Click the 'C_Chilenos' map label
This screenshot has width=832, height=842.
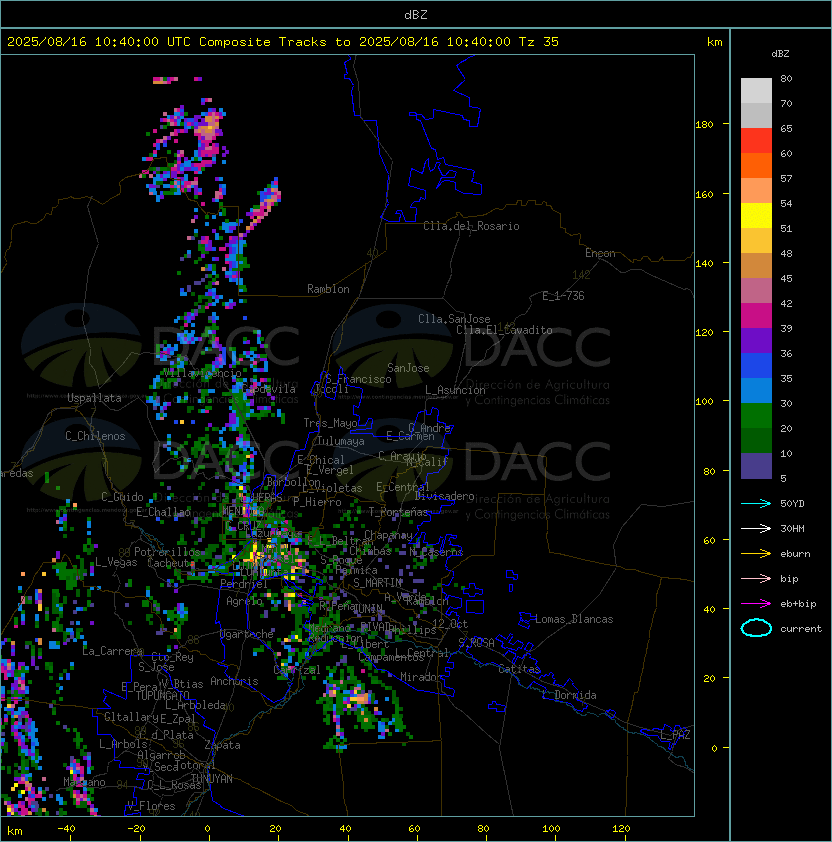[95, 436]
